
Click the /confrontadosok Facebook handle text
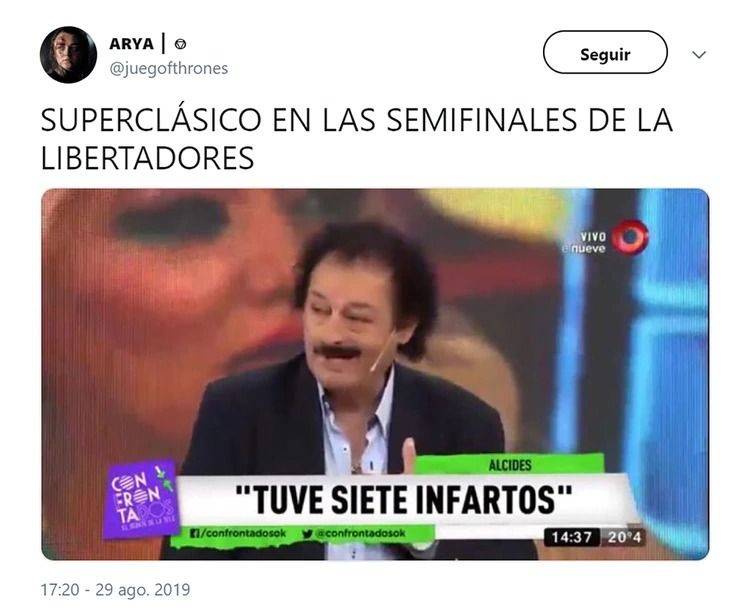click(x=243, y=533)
